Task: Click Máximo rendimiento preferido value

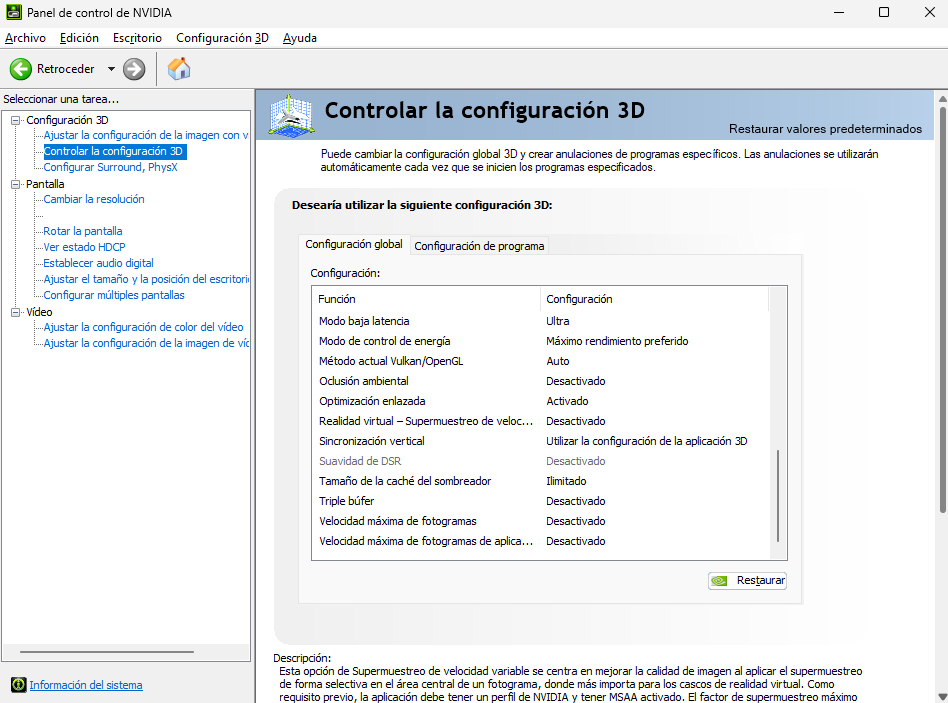Action: pos(617,341)
